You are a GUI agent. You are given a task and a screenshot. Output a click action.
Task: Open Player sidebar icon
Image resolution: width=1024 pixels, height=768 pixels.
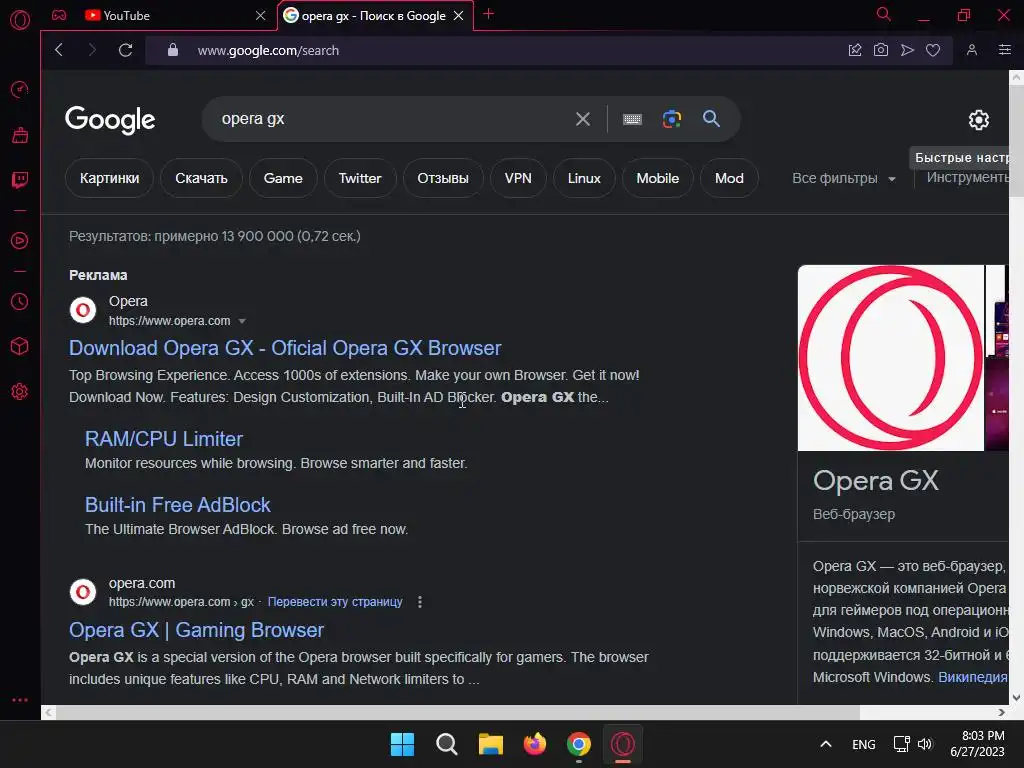pyautogui.click(x=20, y=240)
